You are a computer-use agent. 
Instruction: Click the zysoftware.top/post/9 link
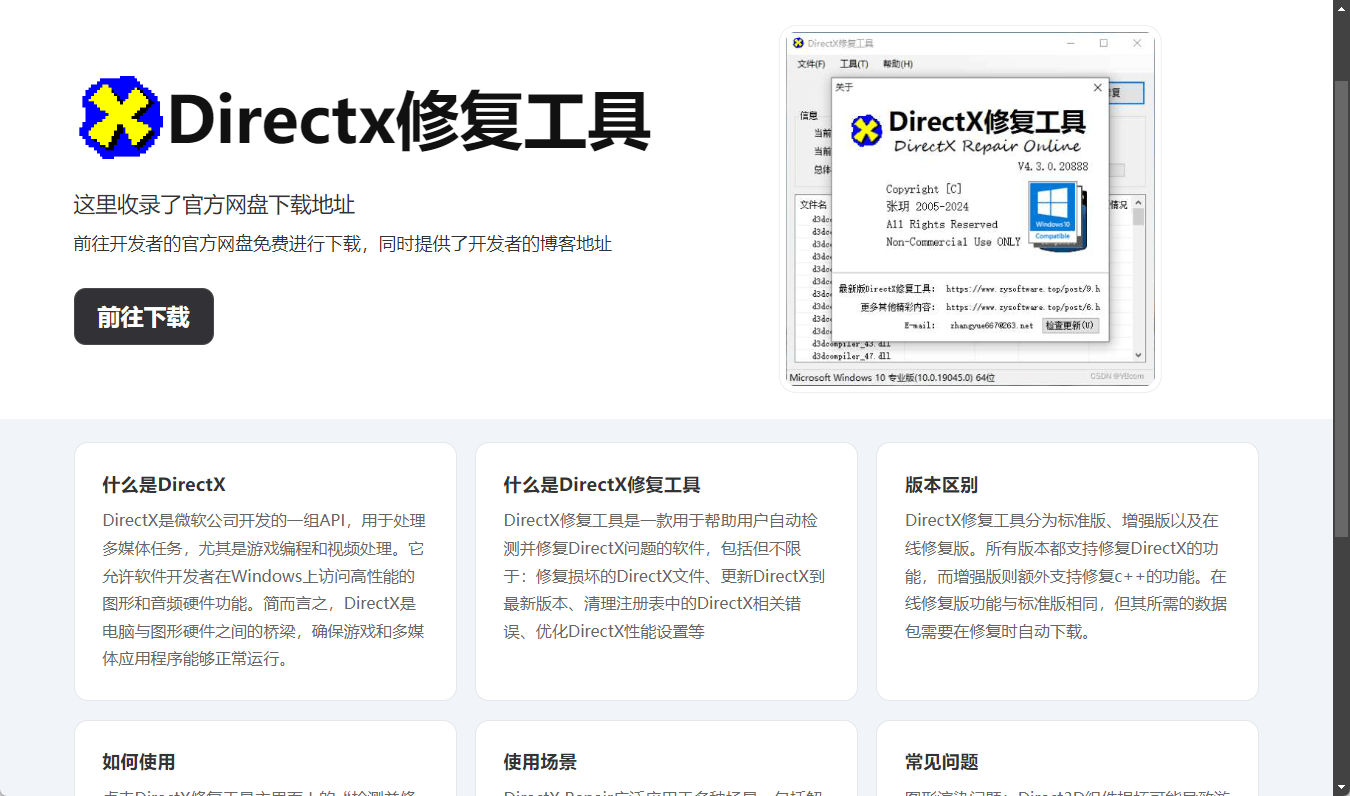(x=1022, y=289)
